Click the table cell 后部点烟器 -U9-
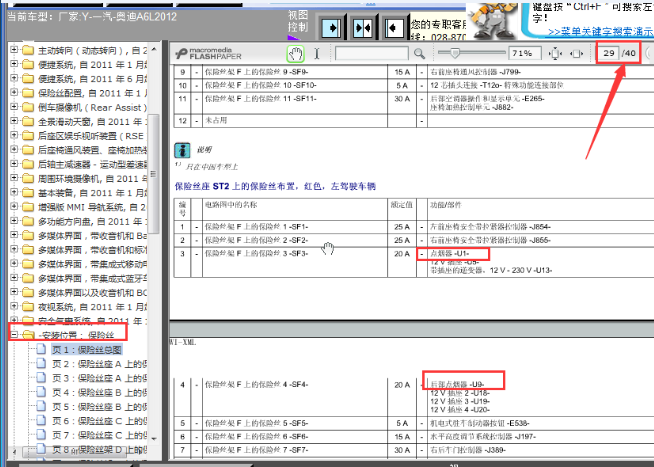This screenshot has width=654, height=467. 457,384
